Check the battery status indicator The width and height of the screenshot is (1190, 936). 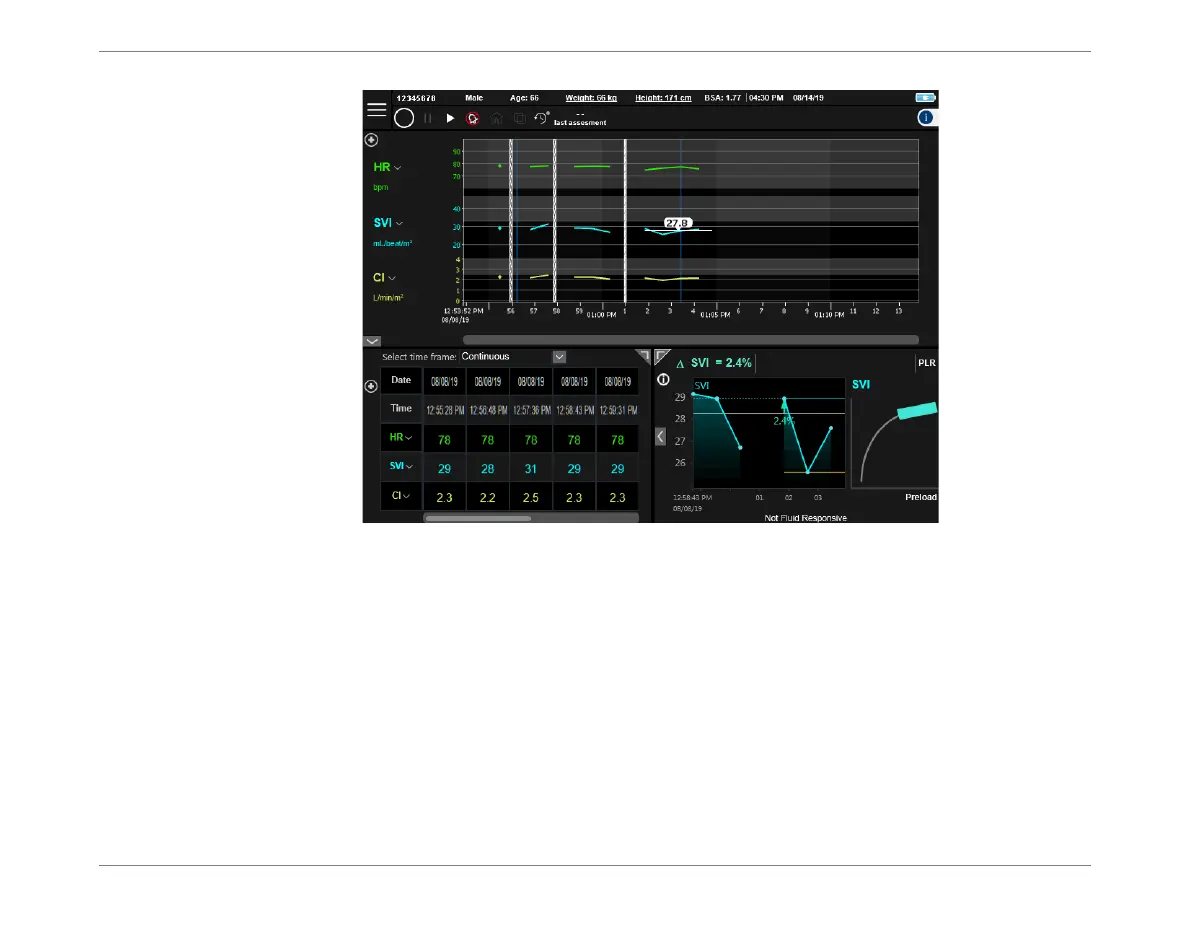925,98
